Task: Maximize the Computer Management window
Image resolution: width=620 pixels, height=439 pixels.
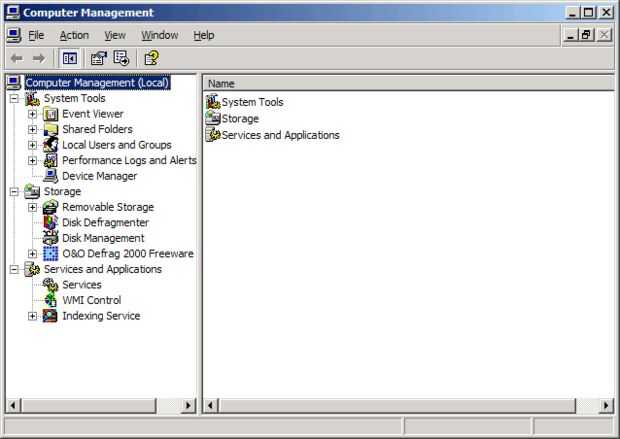Action: coord(588,13)
